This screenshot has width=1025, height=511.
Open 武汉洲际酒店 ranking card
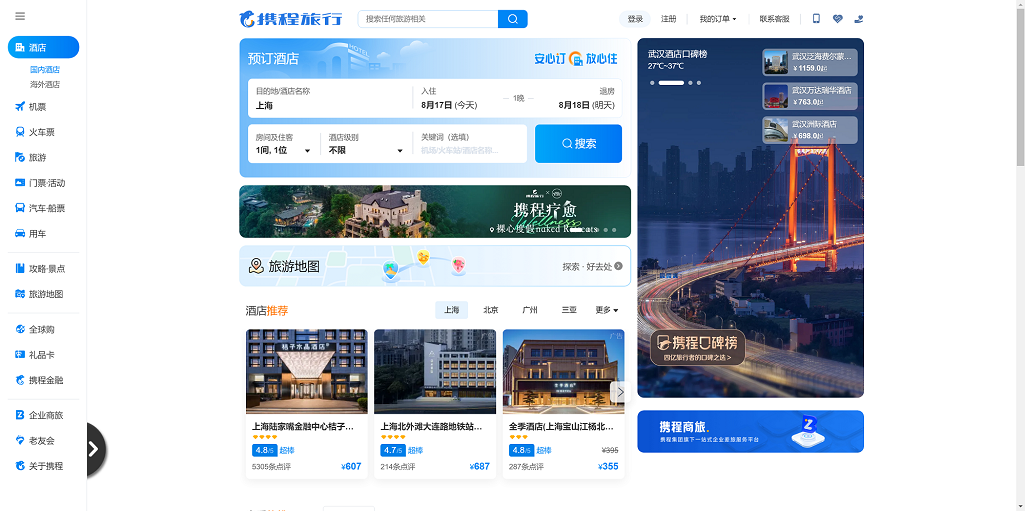tap(810, 130)
